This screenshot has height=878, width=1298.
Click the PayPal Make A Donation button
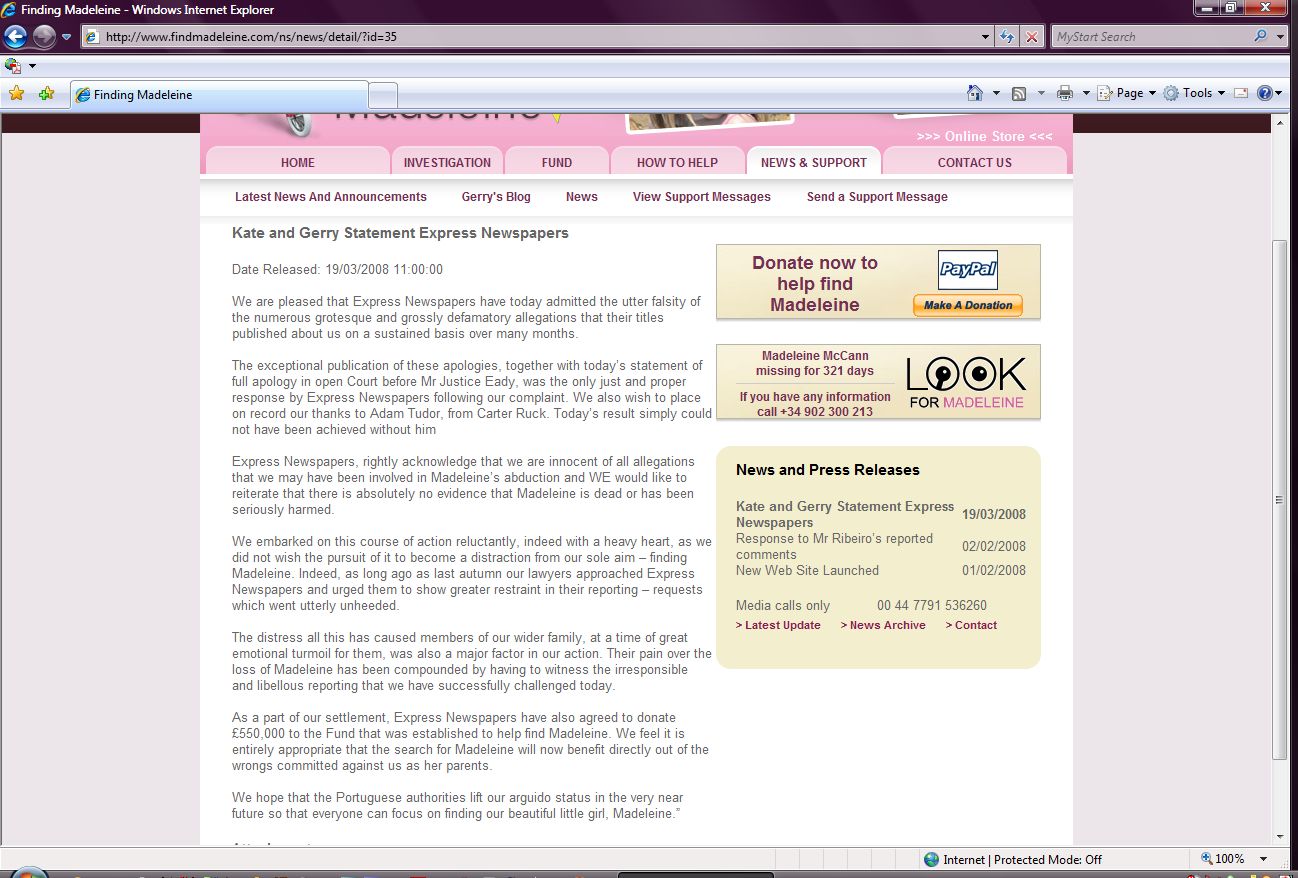point(967,306)
